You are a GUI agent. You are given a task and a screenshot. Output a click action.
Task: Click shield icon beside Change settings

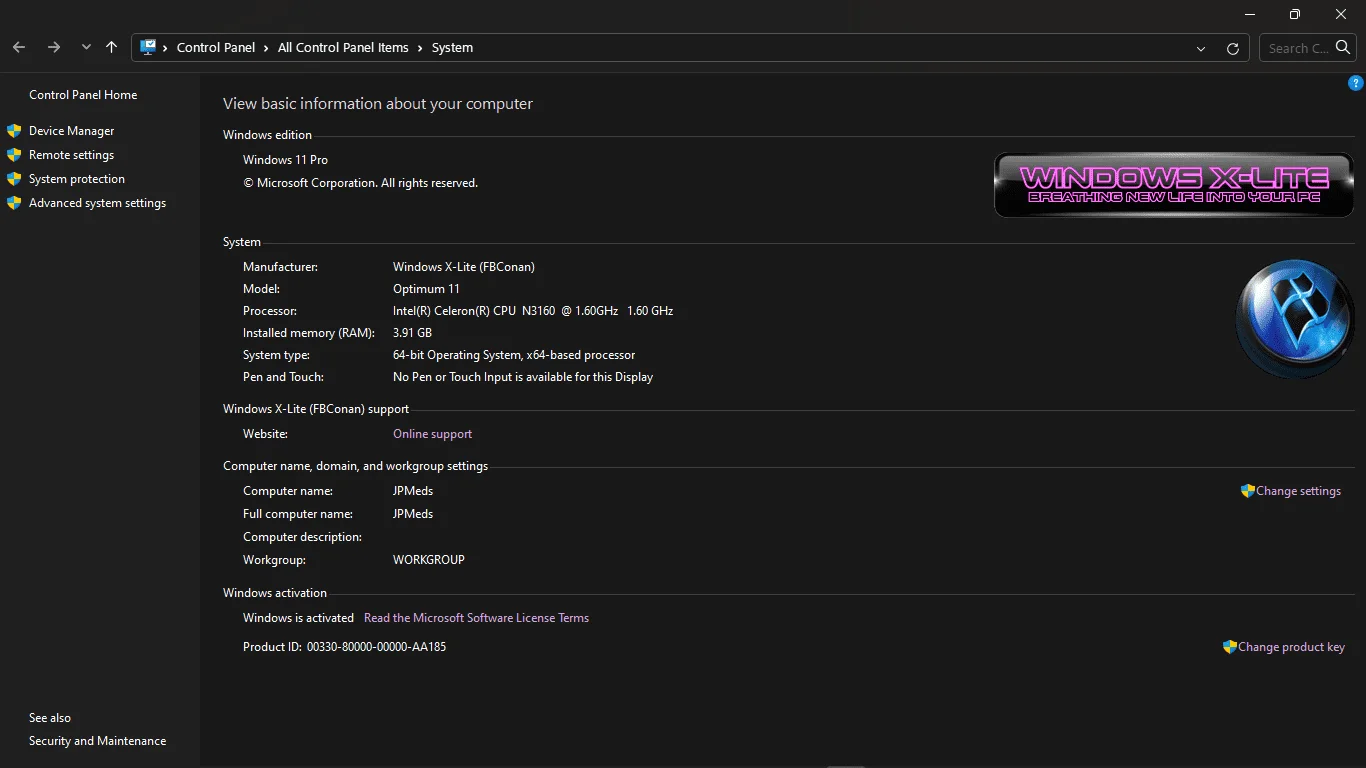click(x=1248, y=491)
